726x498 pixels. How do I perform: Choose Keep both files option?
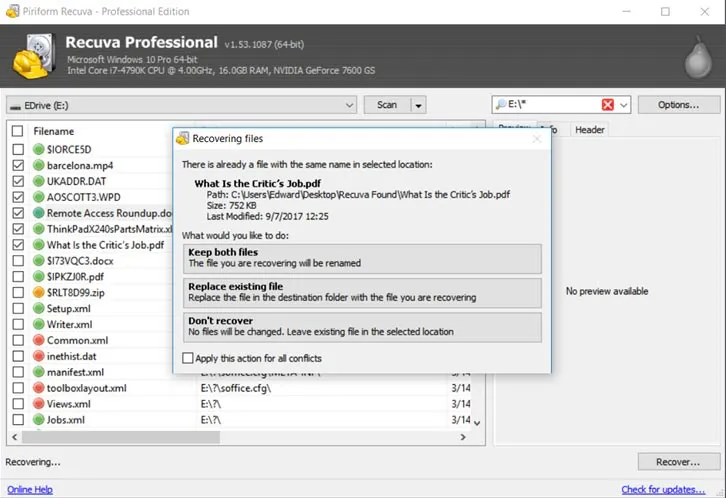(x=362, y=258)
